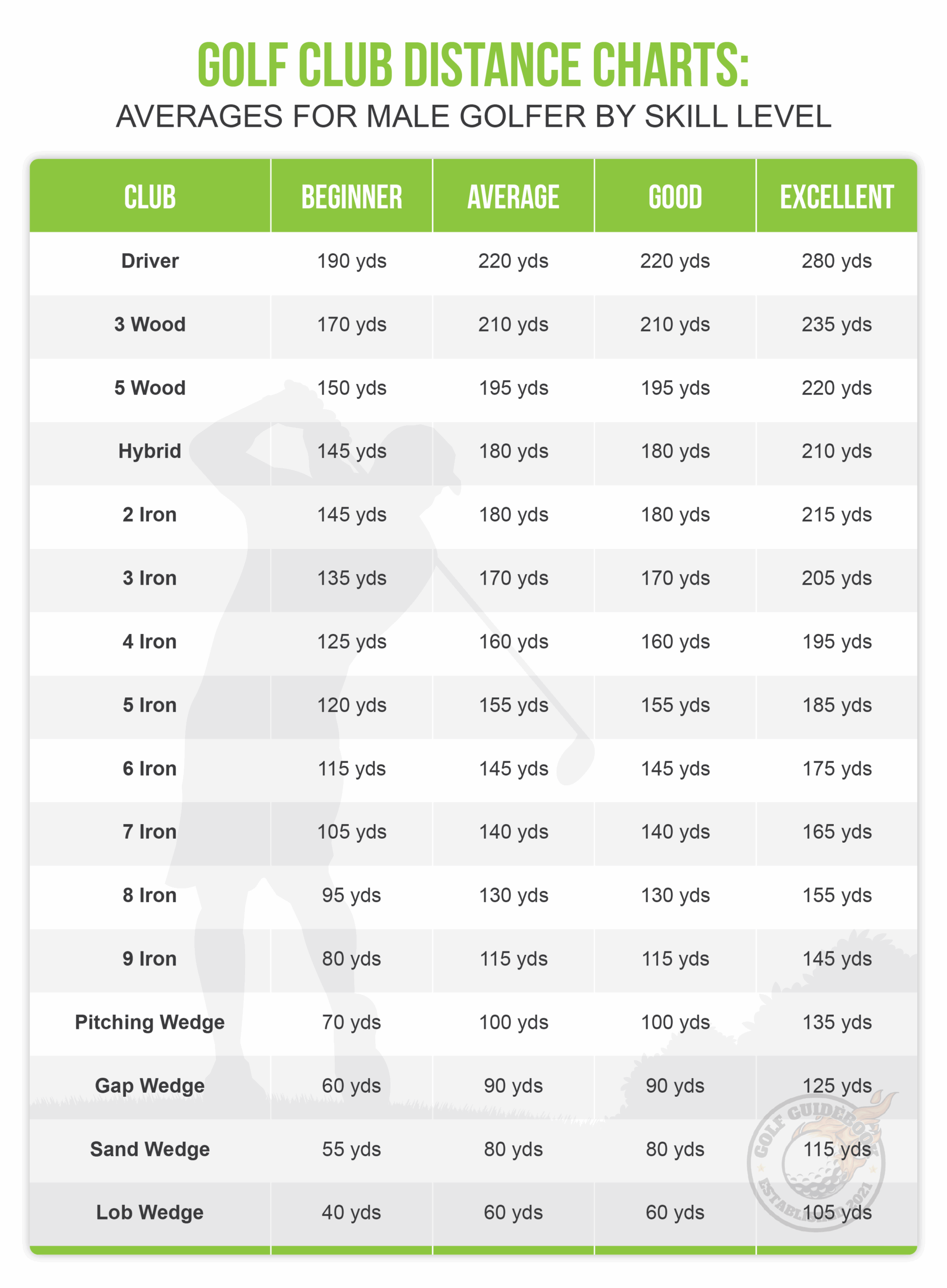Click the CLUB column header
The height and width of the screenshot is (1288, 947).
pyautogui.click(x=149, y=197)
